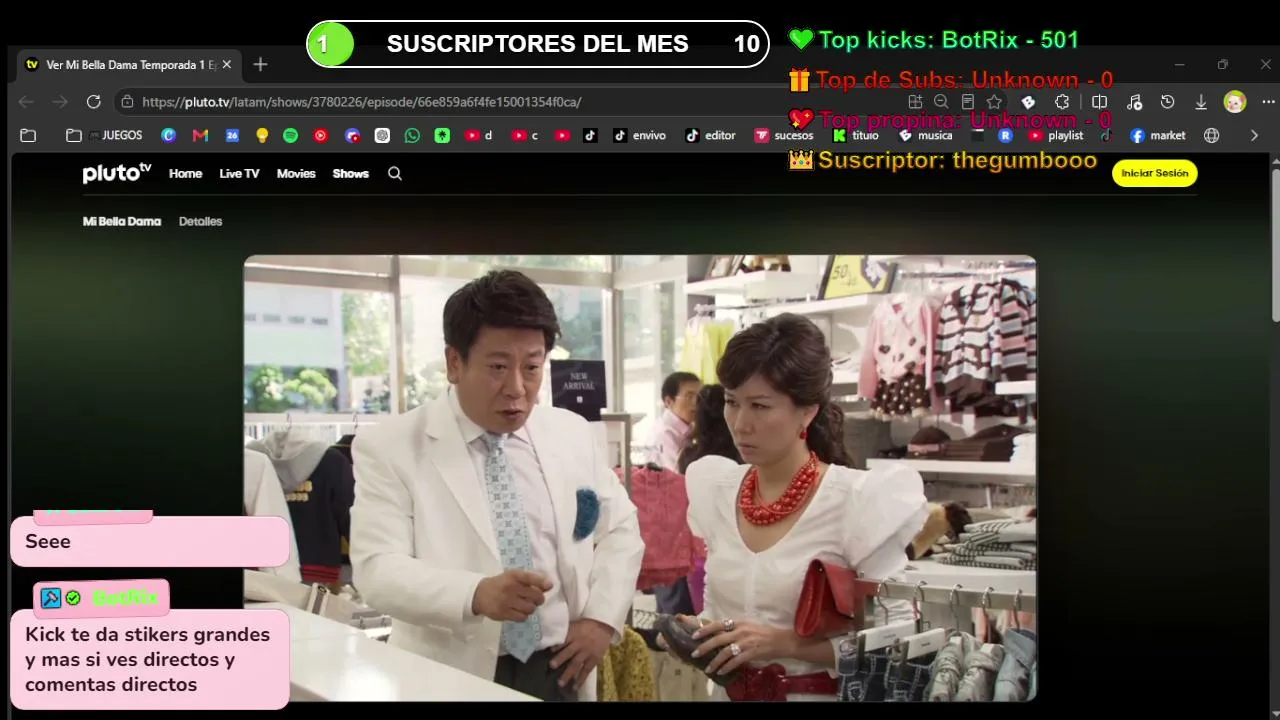Open the first bookmarks folder icon
The width and height of the screenshot is (1280, 720).
28,135
